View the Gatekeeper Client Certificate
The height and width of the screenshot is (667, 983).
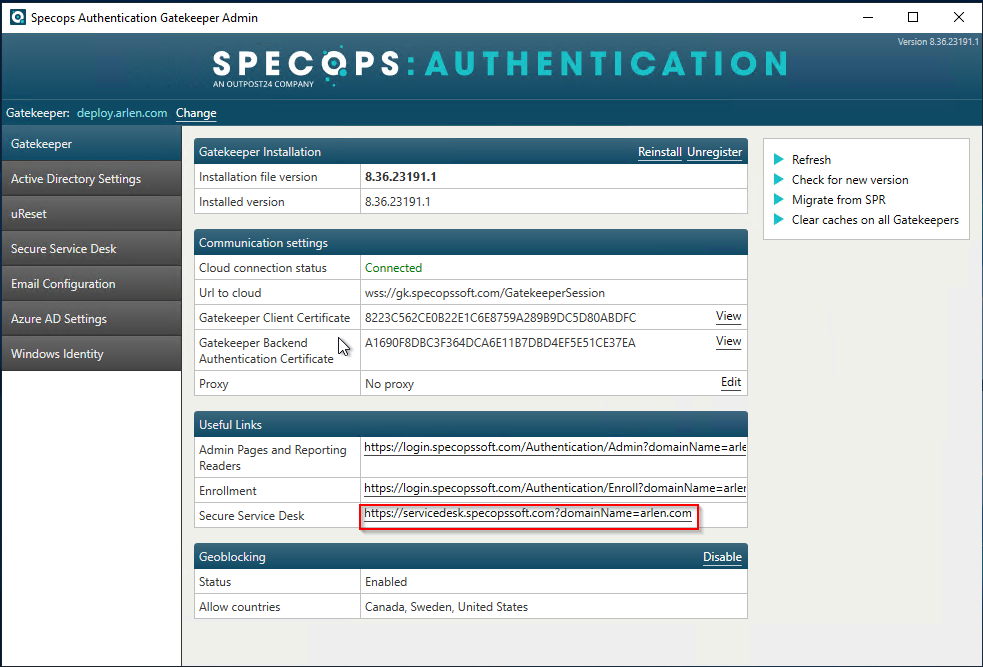point(728,317)
